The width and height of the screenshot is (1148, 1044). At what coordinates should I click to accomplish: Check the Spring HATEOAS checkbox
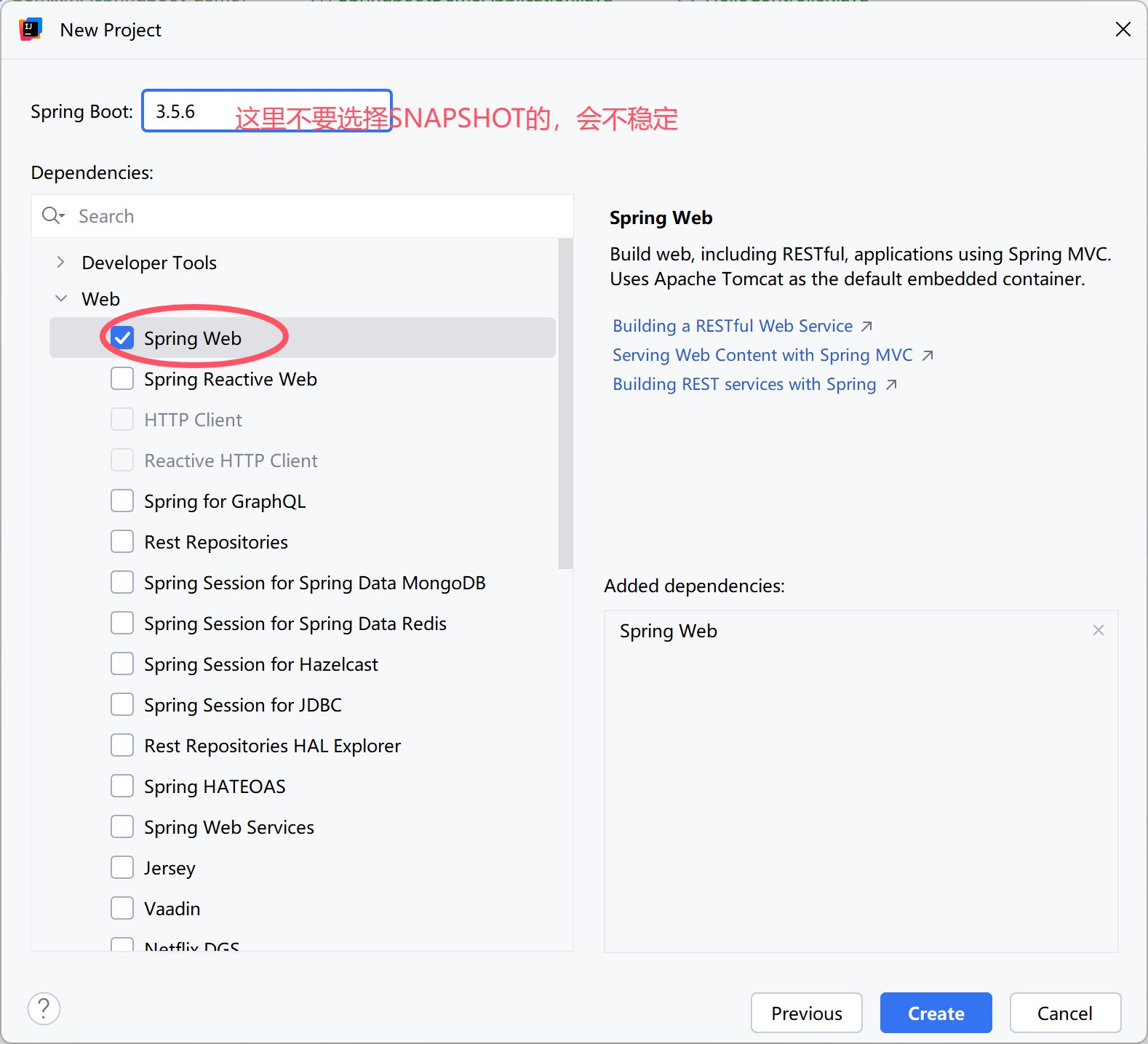coord(122,786)
